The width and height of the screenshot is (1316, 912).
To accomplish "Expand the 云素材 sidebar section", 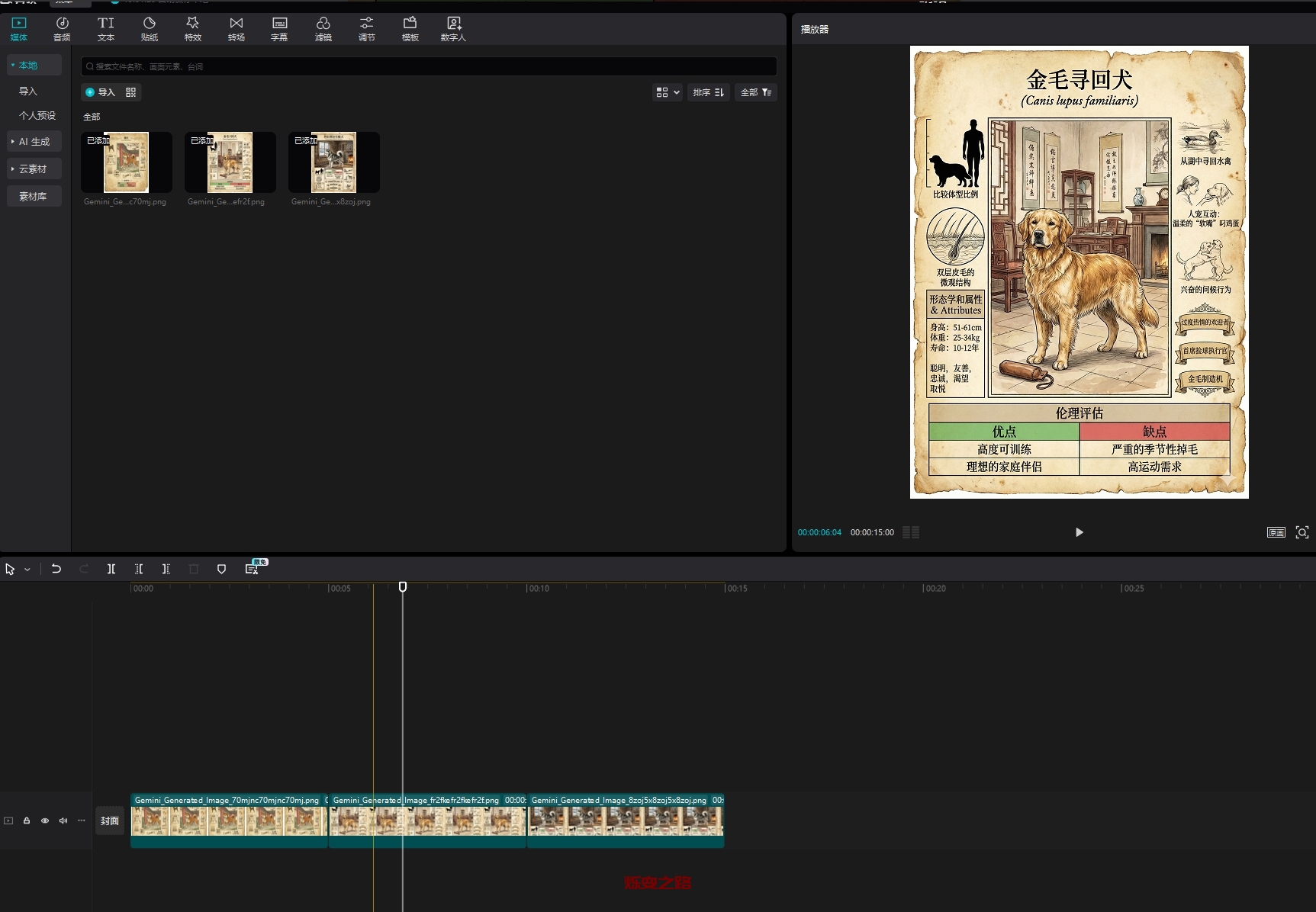I will tap(34, 169).
